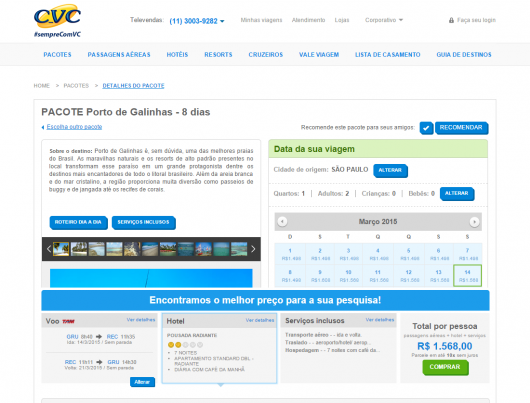Click Faça seu login
The width and height of the screenshot is (530, 403).
click(x=476, y=20)
